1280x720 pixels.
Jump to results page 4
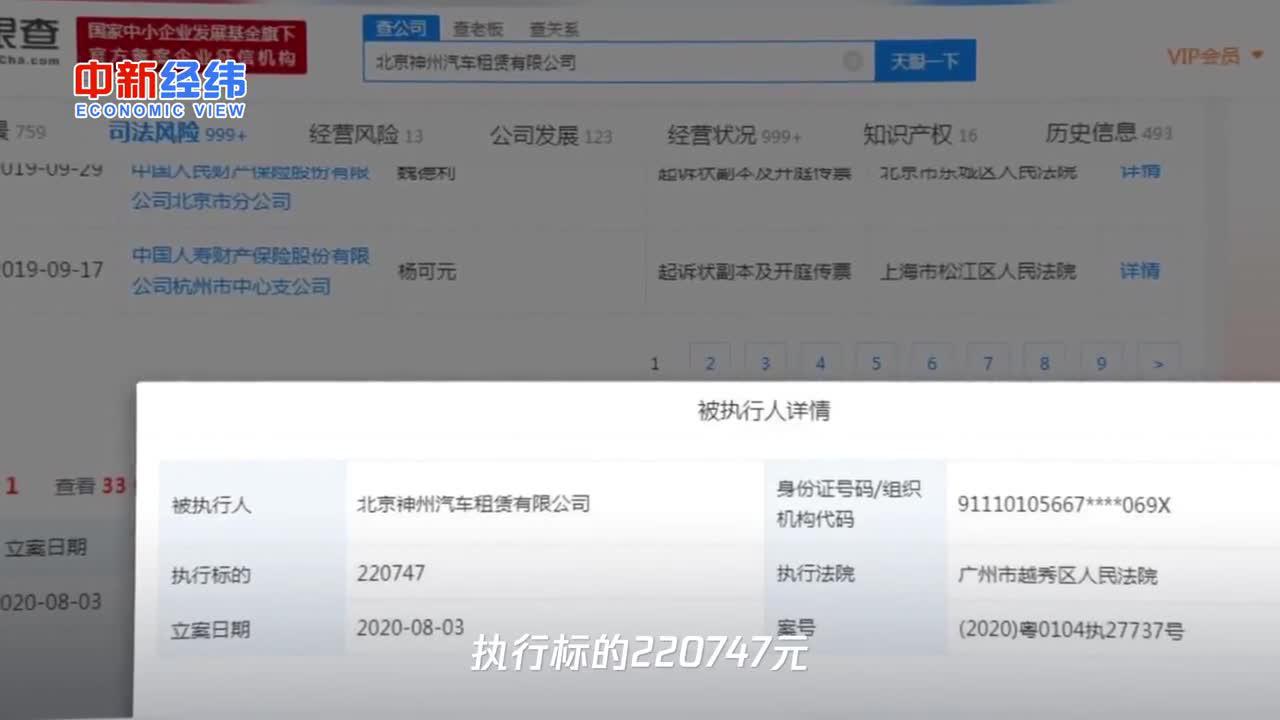[820, 363]
